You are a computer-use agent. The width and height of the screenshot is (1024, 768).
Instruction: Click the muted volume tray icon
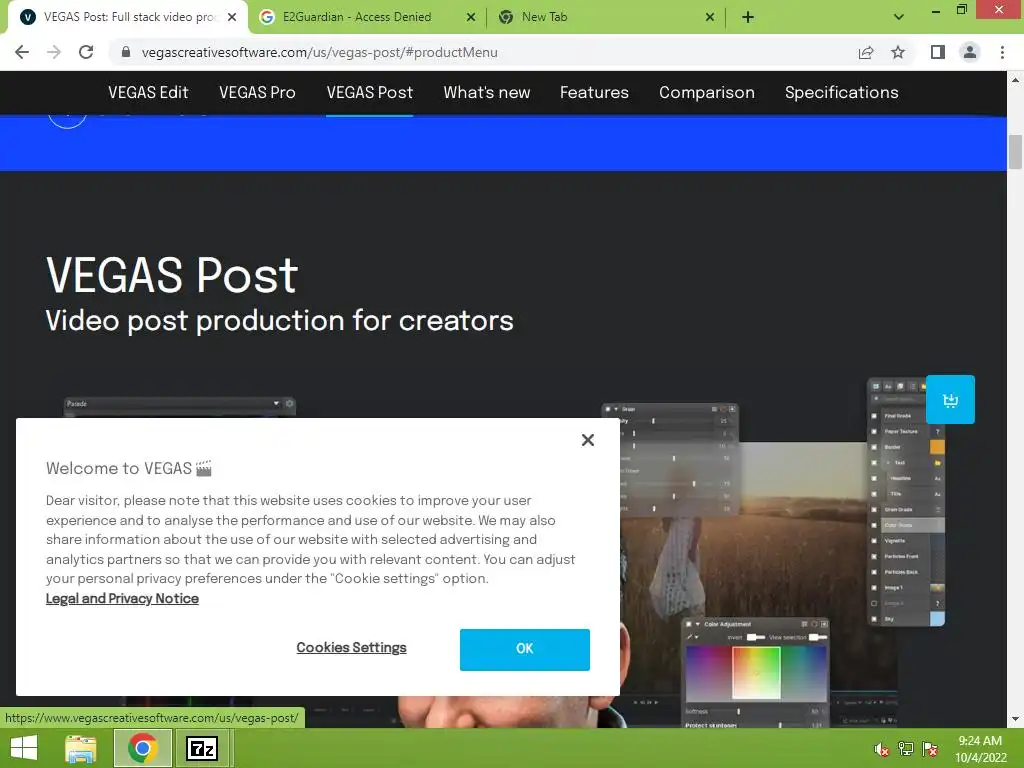coord(881,749)
